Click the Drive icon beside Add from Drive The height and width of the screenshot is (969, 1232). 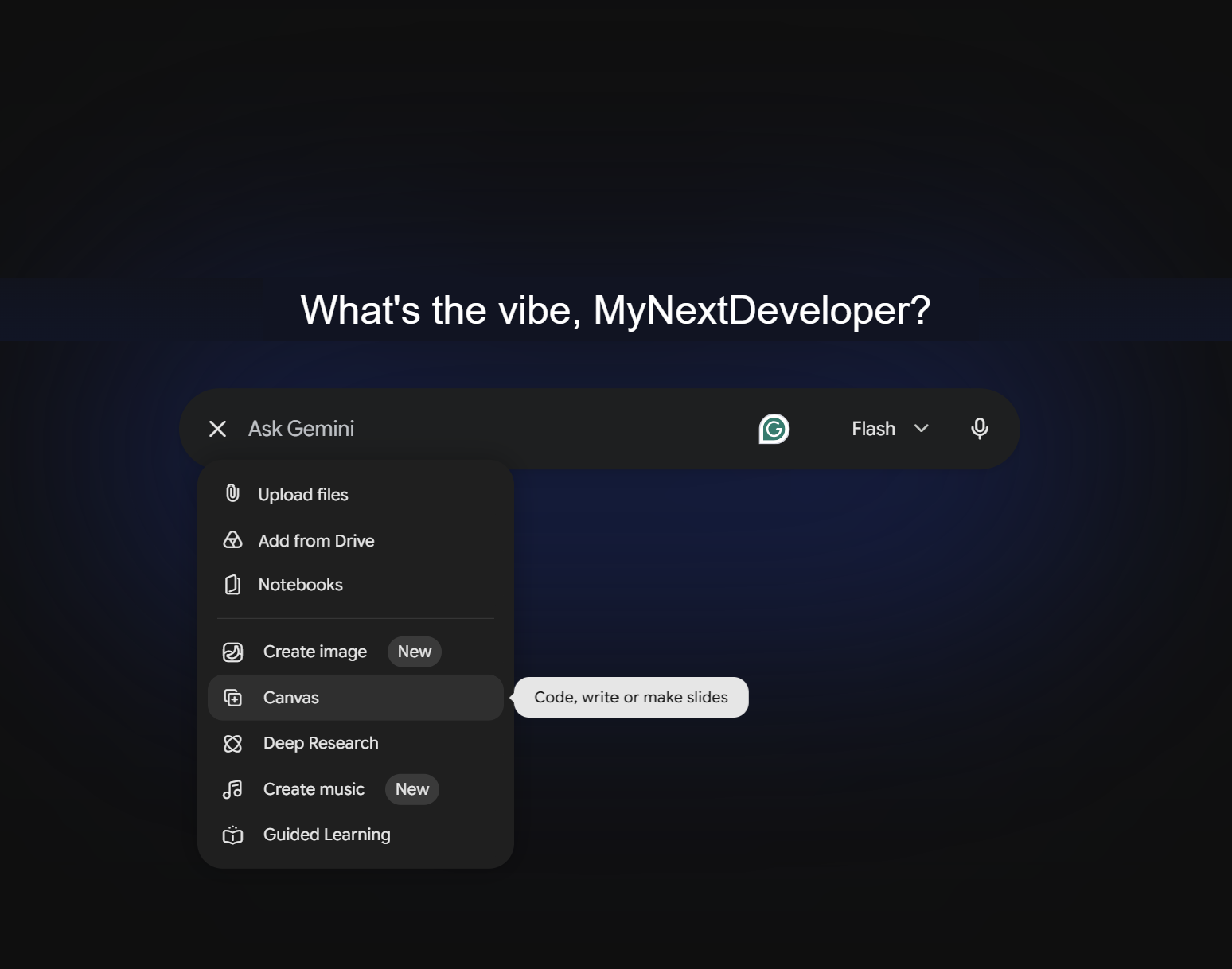pyautogui.click(x=232, y=540)
